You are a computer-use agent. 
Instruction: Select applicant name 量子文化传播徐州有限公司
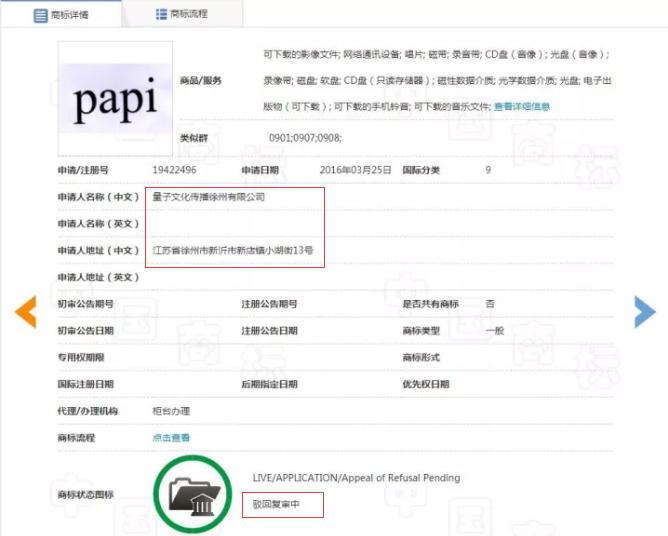pyautogui.click(x=209, y=197)
